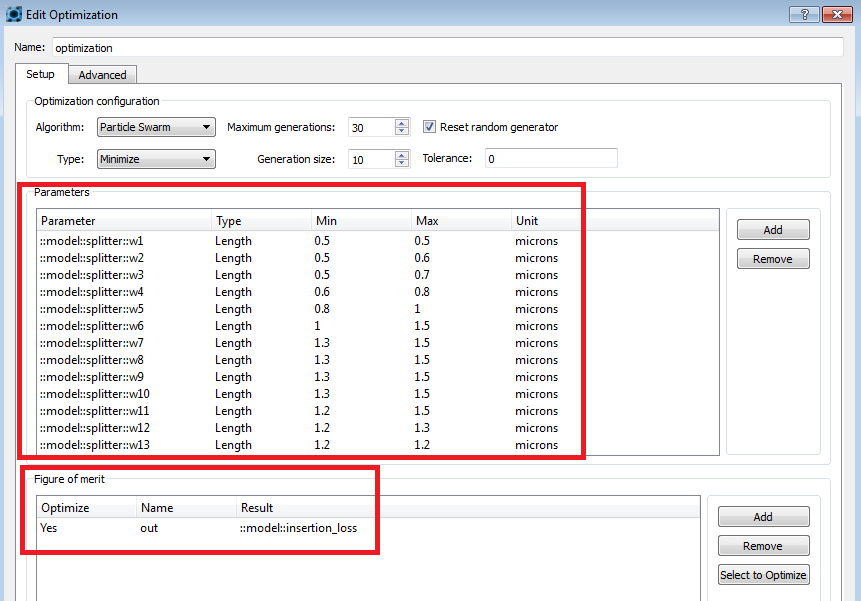
Task: Switch to the Advanced tab
Action: point(102,74)
